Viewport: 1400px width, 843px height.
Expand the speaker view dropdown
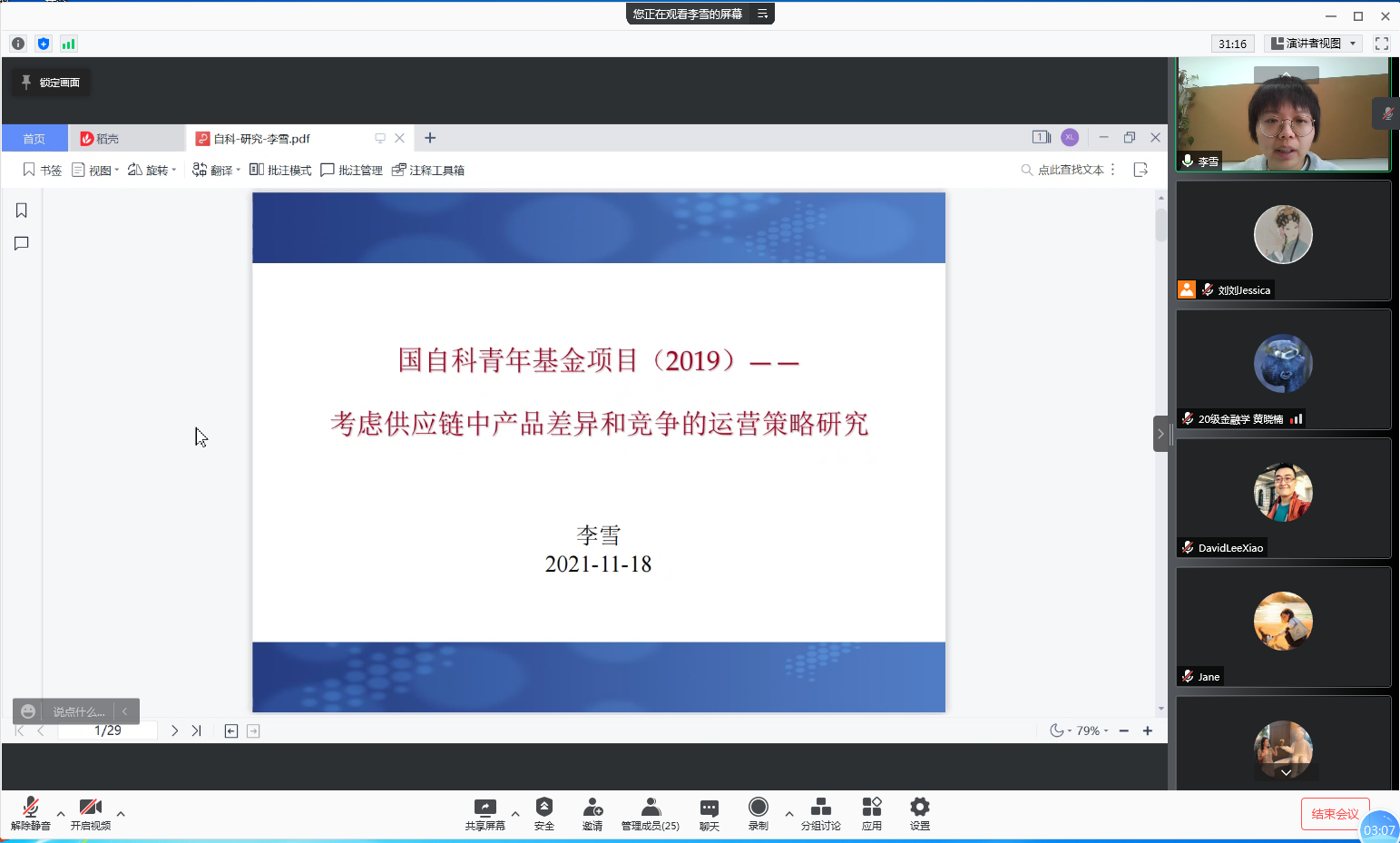[1314, 44]
